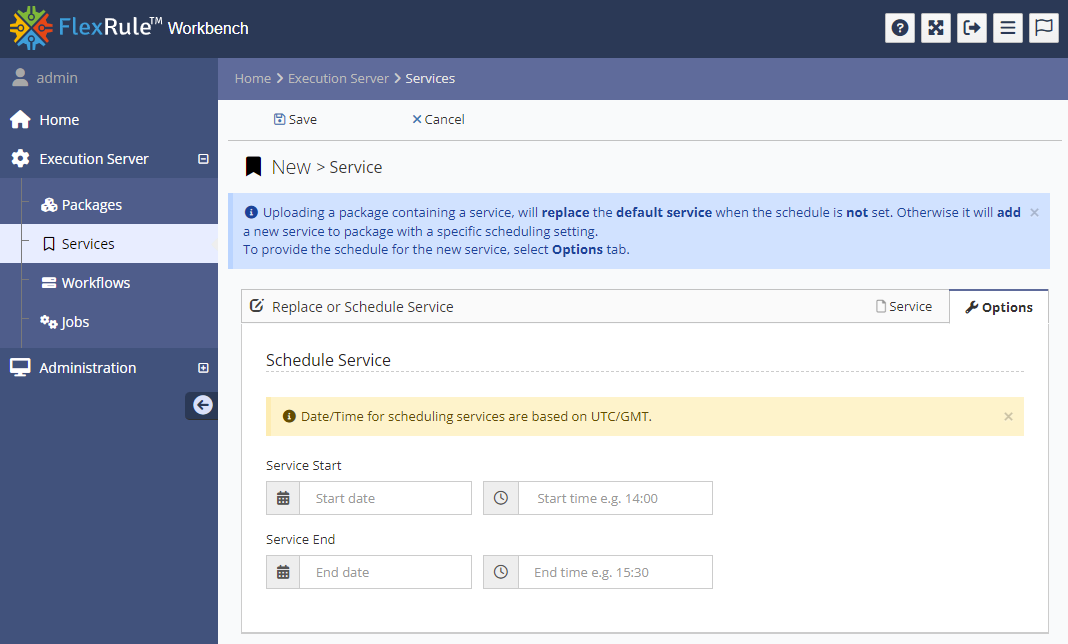This screenshot has height=644, width=1068.
Task: Click the Save button
Action: click(296, 119)
